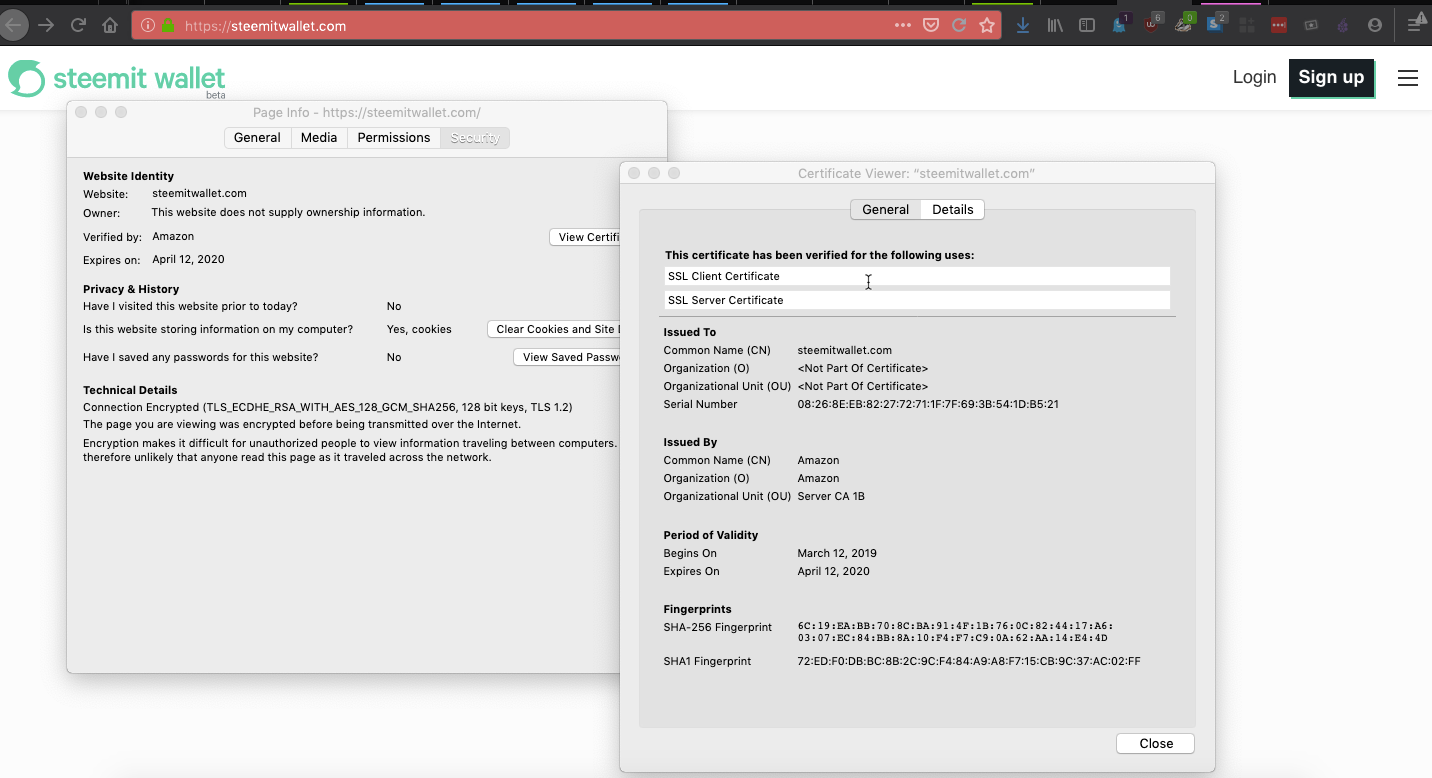Open the red password manager extension icon
The image size is (1432, 778).
tap(1279, 26)
